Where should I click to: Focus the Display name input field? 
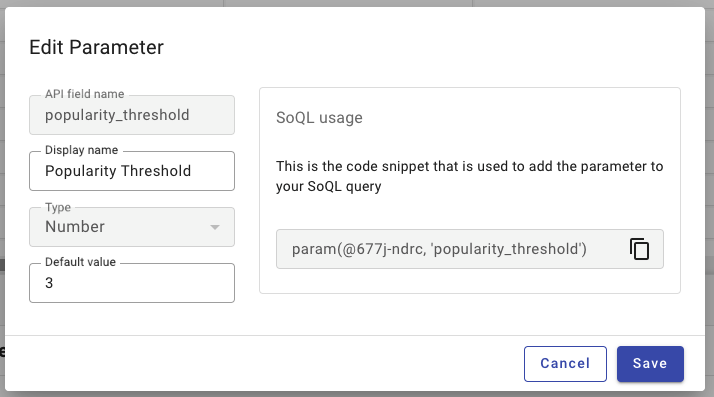[x=132, y=171]
